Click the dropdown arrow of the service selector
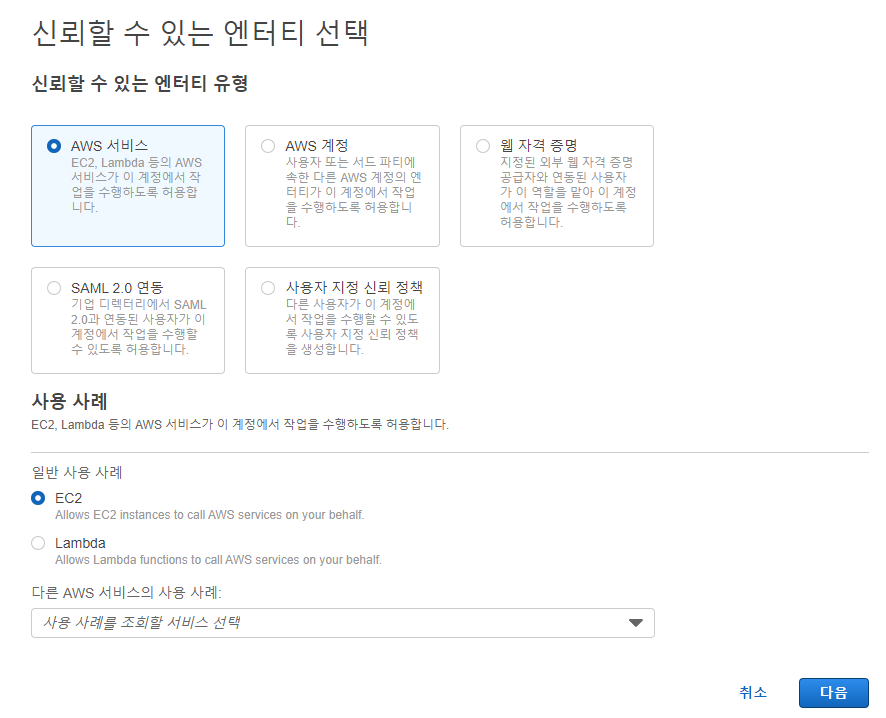This screenshot has width=886, height=718. (x=636, y=623)
